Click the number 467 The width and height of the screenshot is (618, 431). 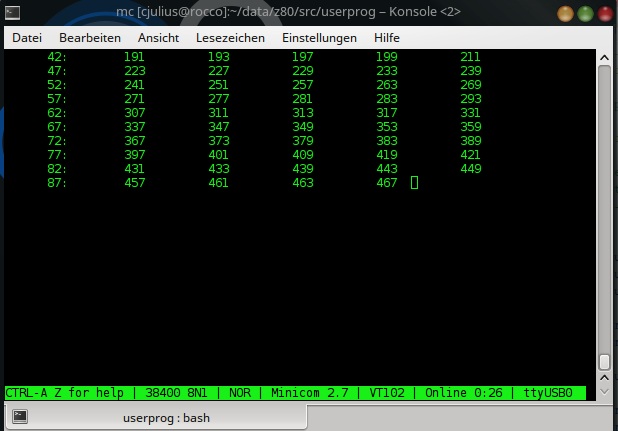[387, 183]
